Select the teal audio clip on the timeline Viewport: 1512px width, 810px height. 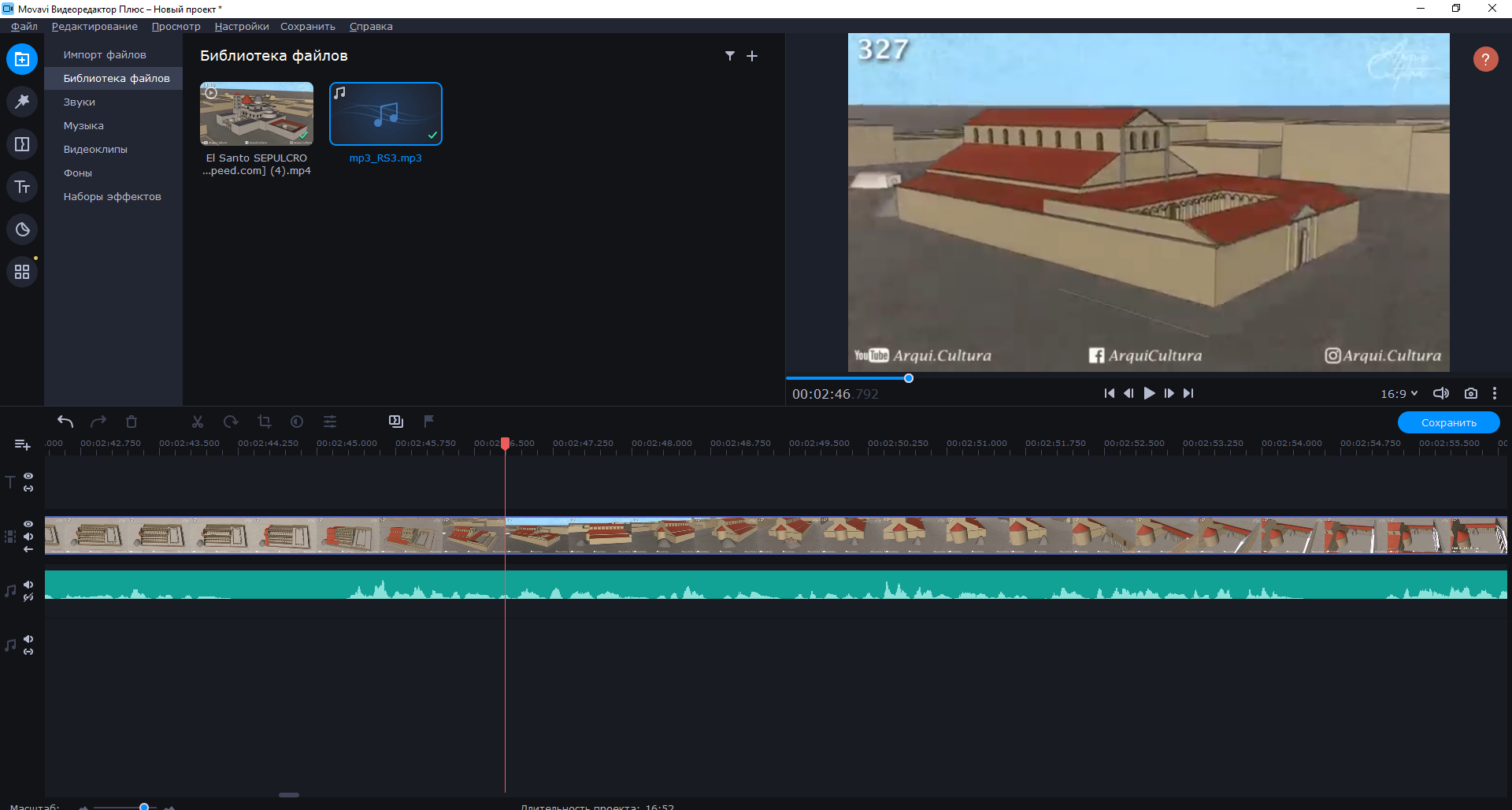(x=776, y=585)
